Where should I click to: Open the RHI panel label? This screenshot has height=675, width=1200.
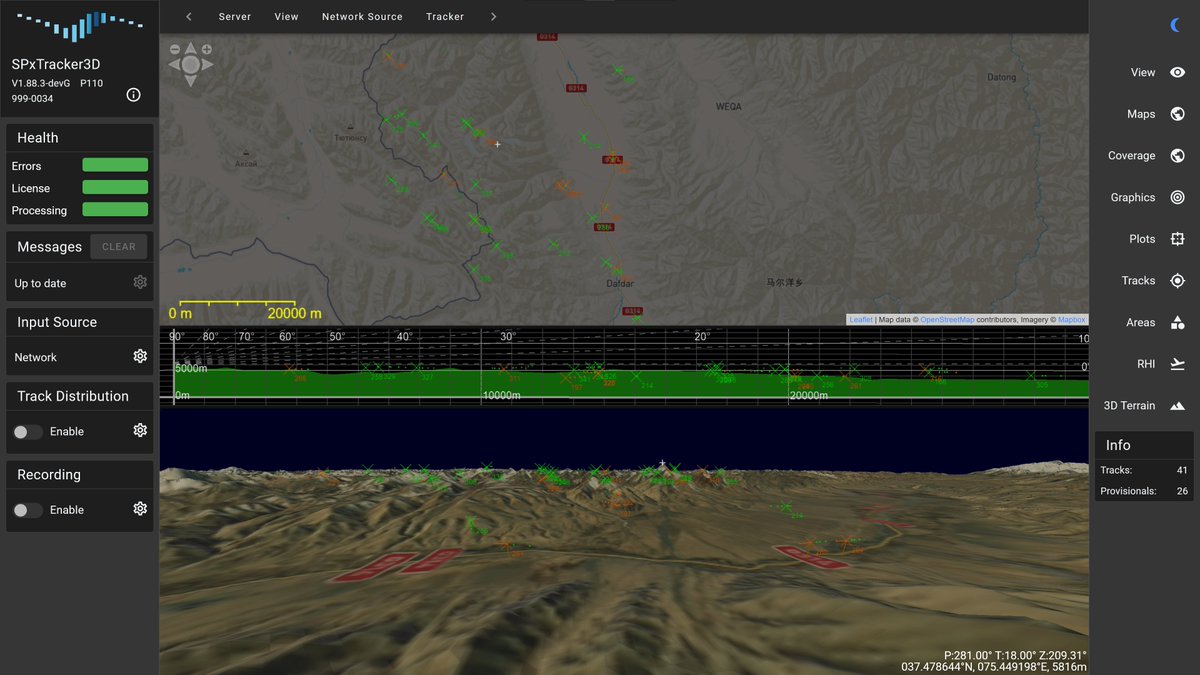coord(1146,364)
